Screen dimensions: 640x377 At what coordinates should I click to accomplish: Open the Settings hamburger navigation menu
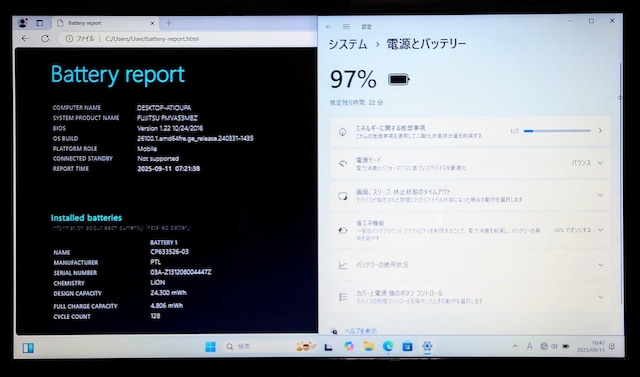click(x=346, y=27)
